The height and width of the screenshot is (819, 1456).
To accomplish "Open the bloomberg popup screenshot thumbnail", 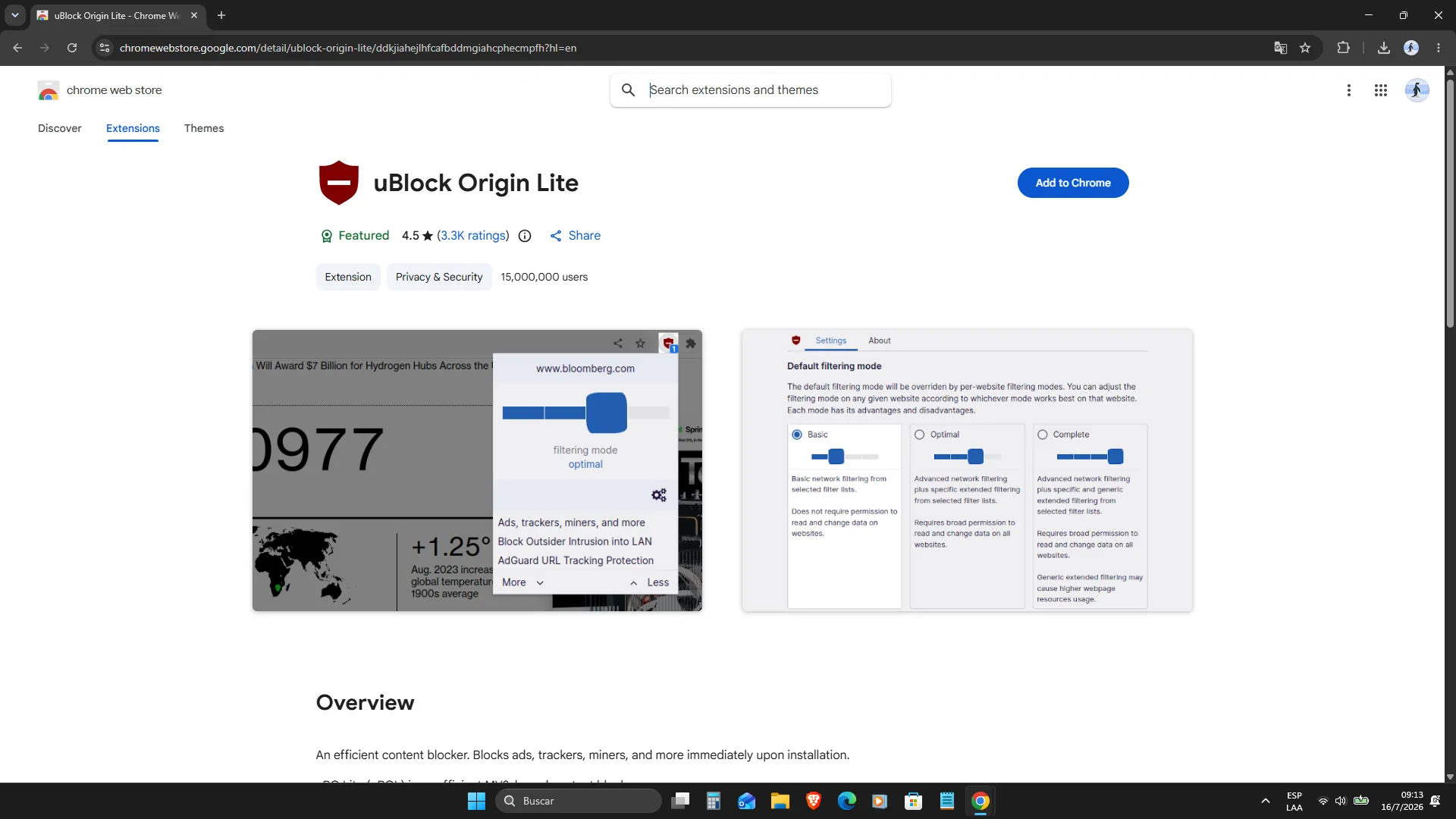I will click(477, 470).
